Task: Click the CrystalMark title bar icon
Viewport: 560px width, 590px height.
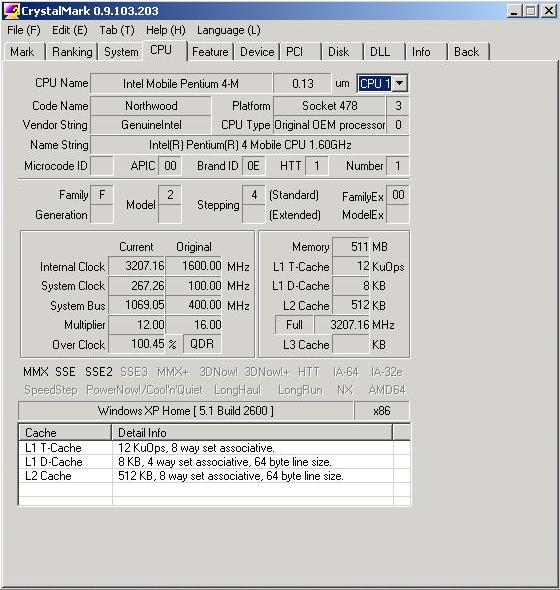Action: [11, 11]
